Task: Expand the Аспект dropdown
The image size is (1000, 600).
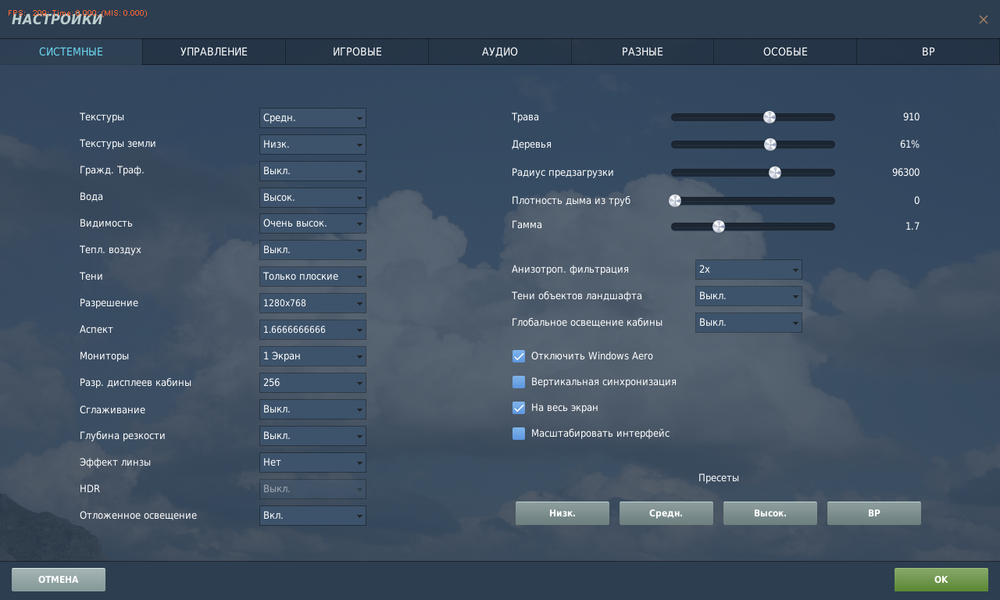Action: click(x=312, y=330)
